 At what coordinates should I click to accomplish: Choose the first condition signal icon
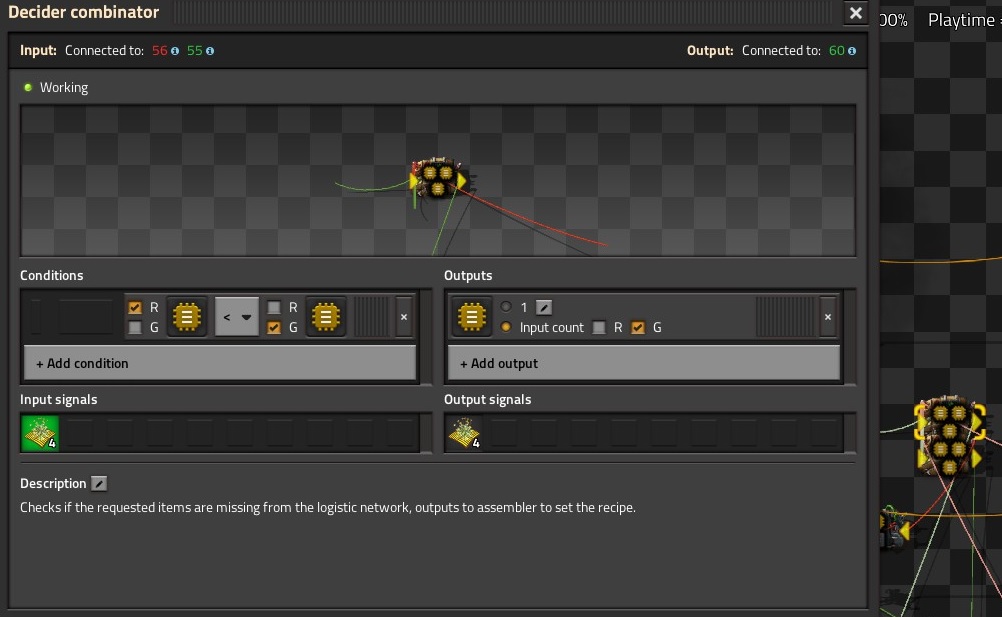coord(187,317)
